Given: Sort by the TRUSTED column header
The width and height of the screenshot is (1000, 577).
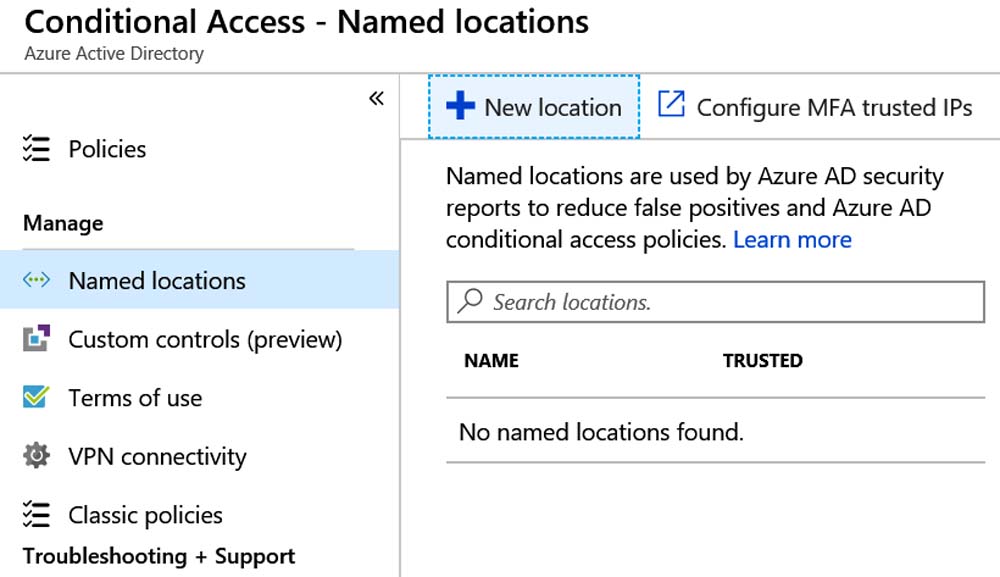Looking at the screenshot, I should click(x=763, y=360).
